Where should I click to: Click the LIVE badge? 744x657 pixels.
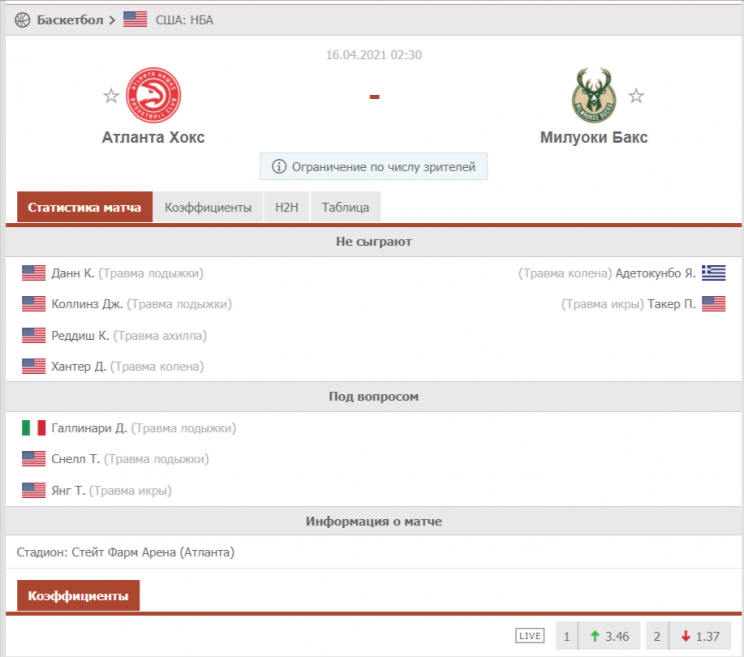click(x=530, y=636)
